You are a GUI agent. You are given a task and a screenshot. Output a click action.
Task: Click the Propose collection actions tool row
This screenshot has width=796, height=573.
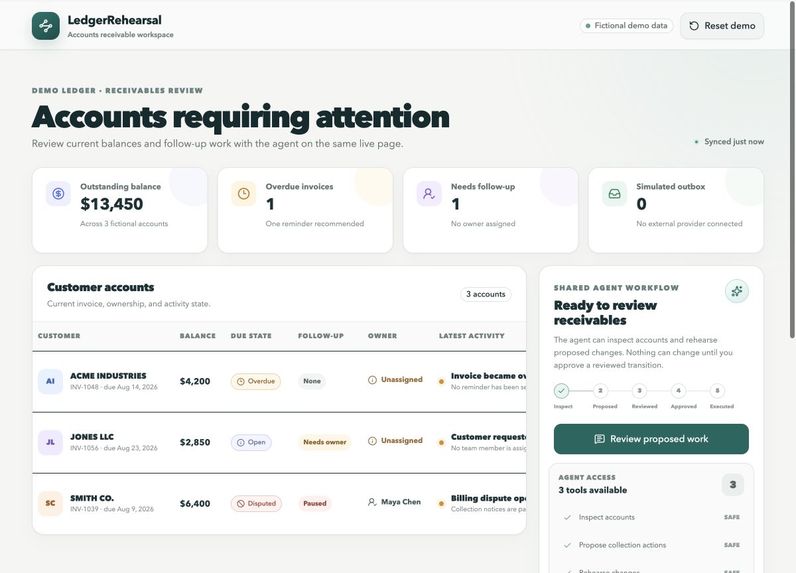pos(651,545)
